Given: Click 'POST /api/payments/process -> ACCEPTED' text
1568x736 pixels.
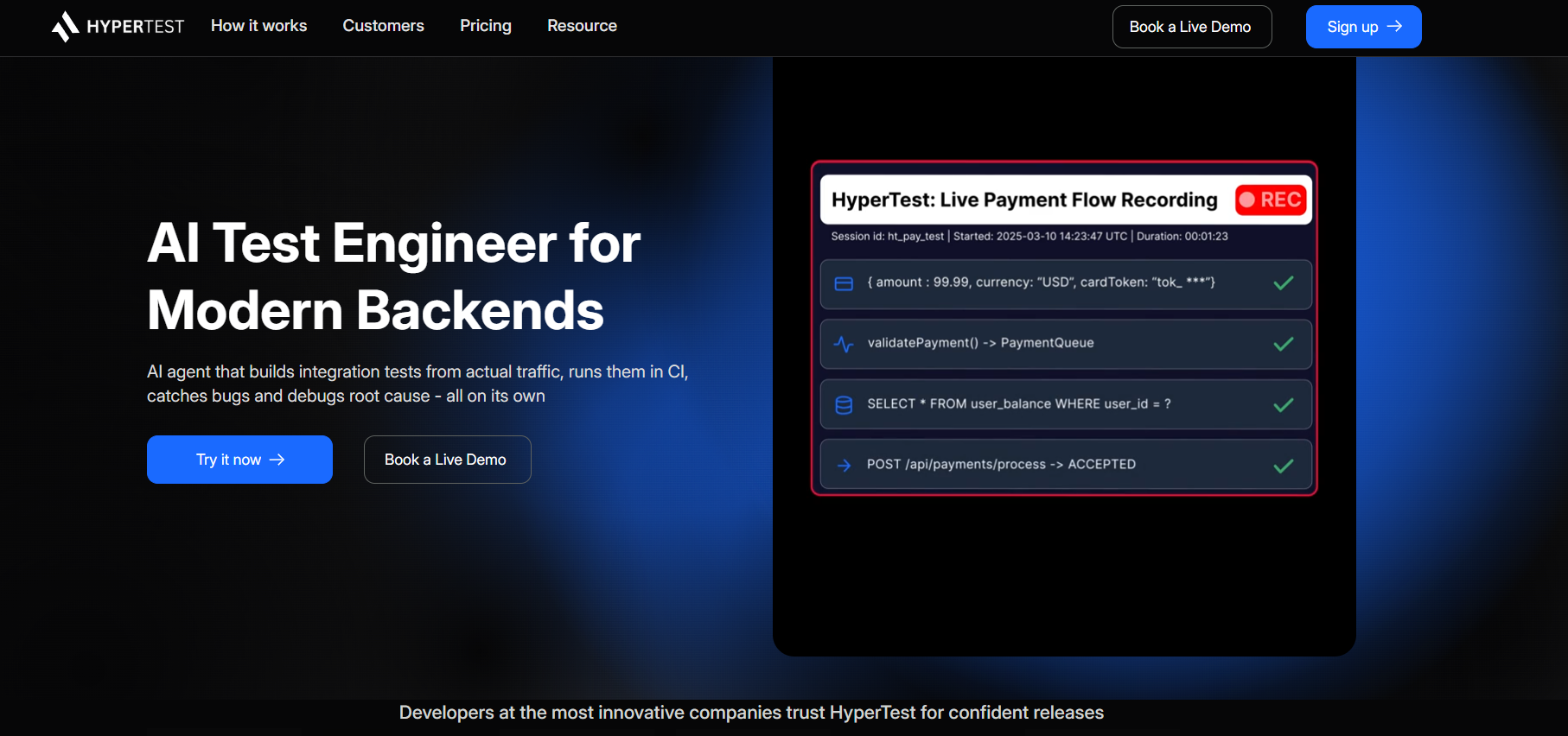Looking at the screenshot, I should click(1001, 464).
